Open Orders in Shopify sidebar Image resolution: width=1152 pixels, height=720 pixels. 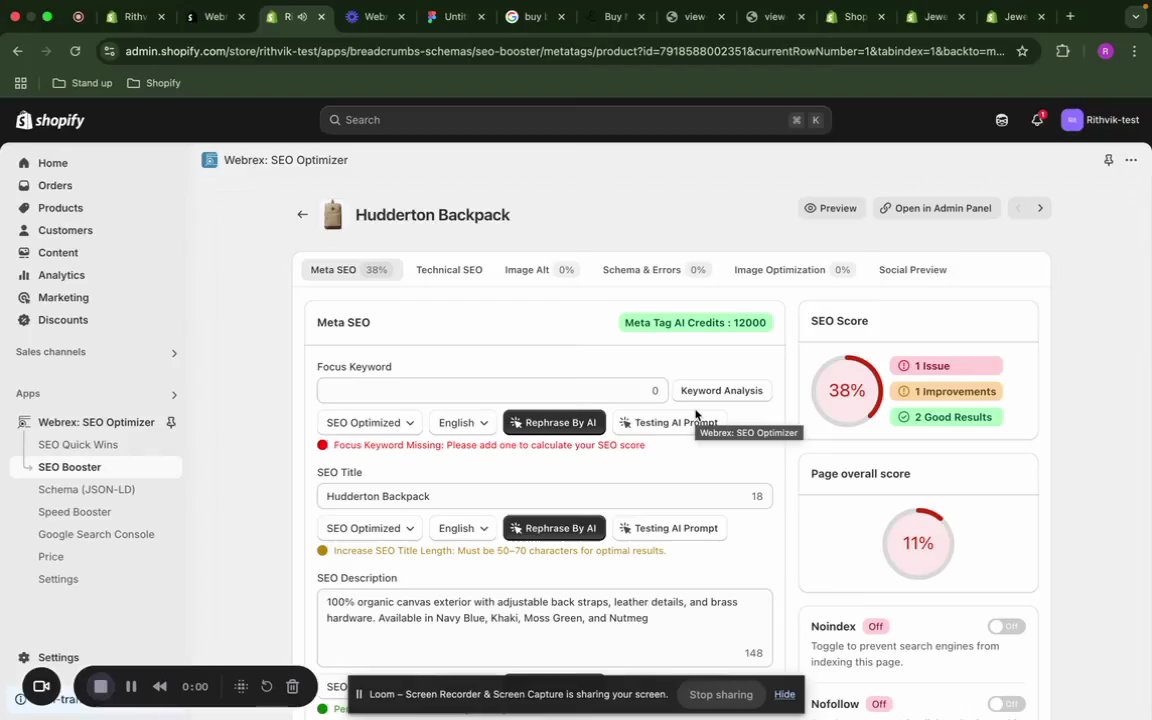(54, 185)
